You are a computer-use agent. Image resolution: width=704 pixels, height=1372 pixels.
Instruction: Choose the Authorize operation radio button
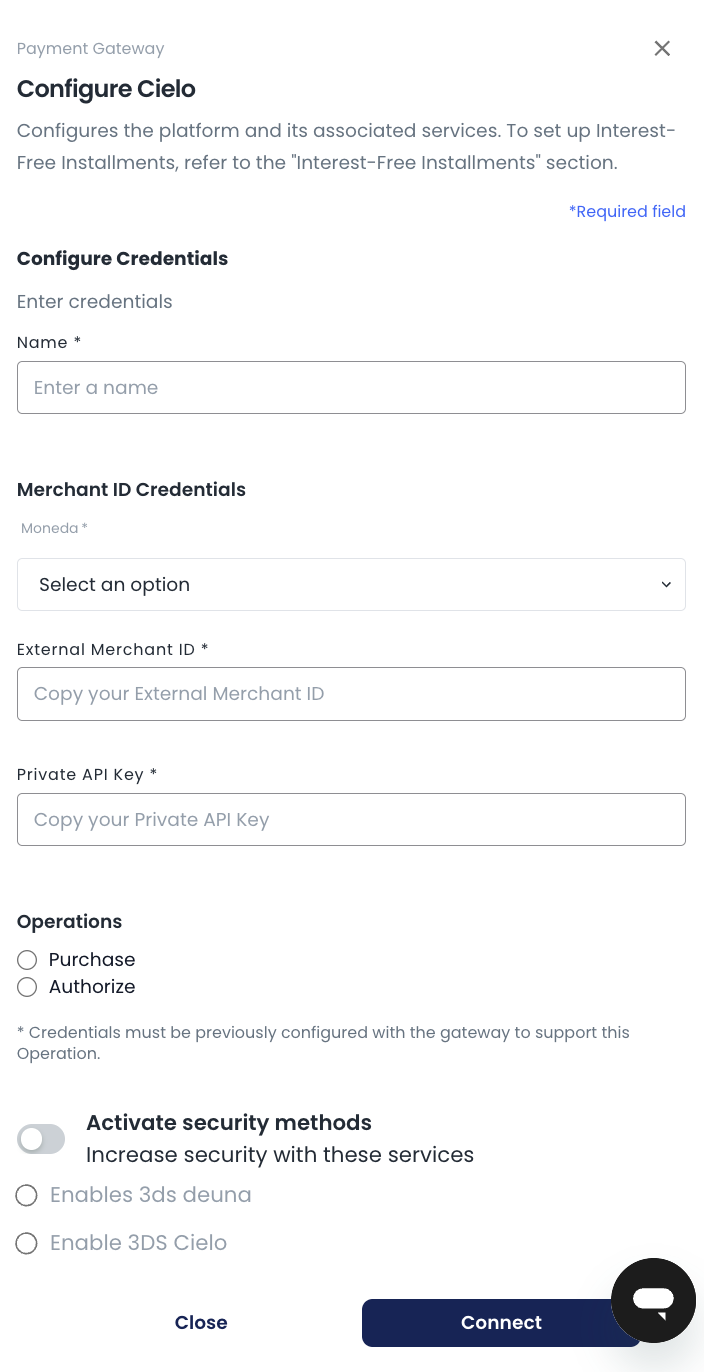click(x=28, y=987)
